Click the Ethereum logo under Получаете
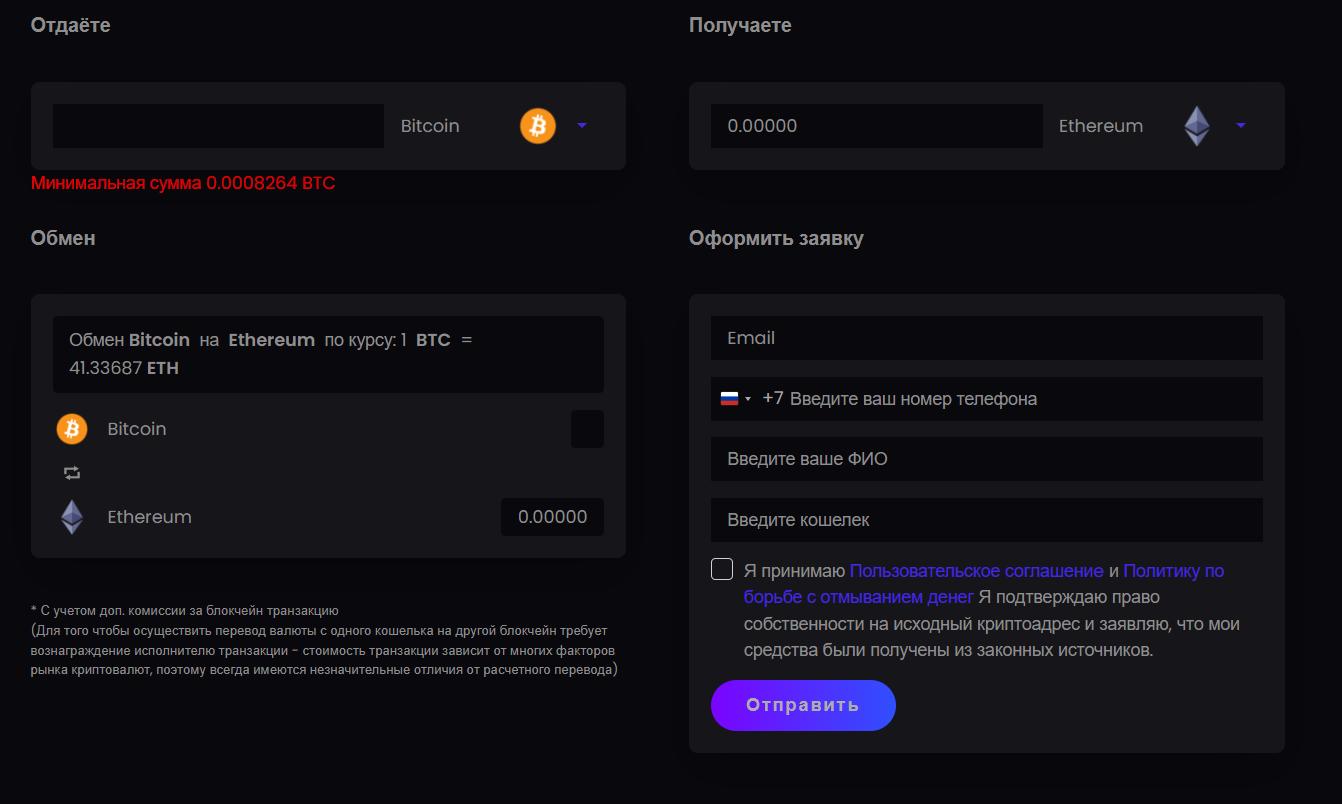 click(1196, 126)
